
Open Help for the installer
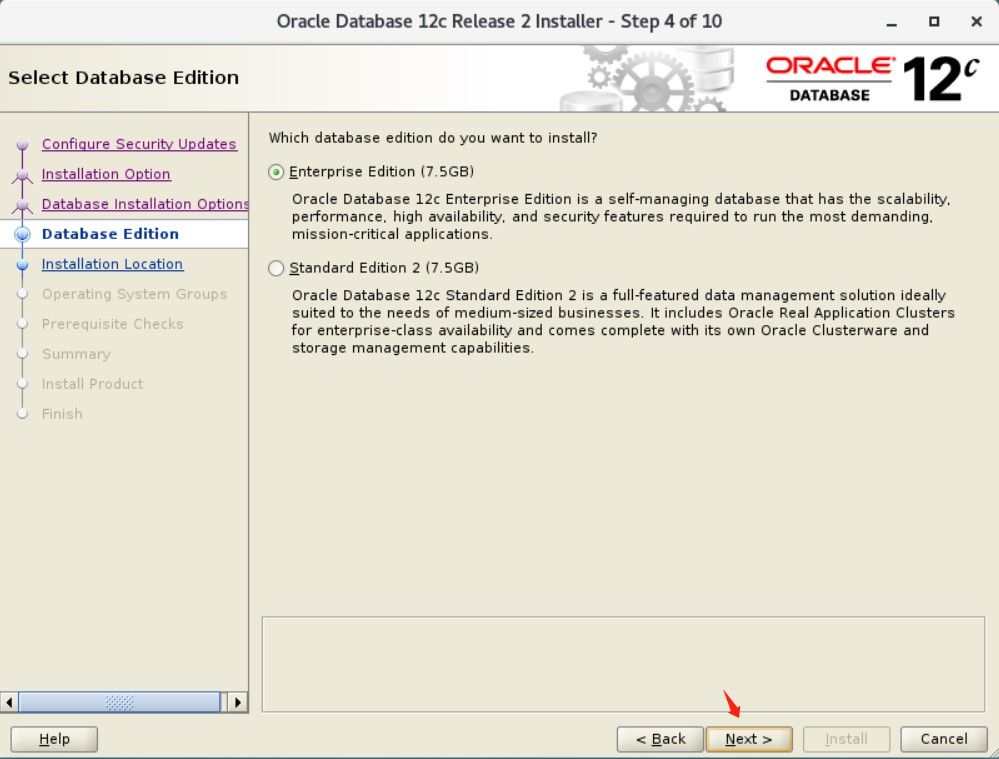coord(54,739)
